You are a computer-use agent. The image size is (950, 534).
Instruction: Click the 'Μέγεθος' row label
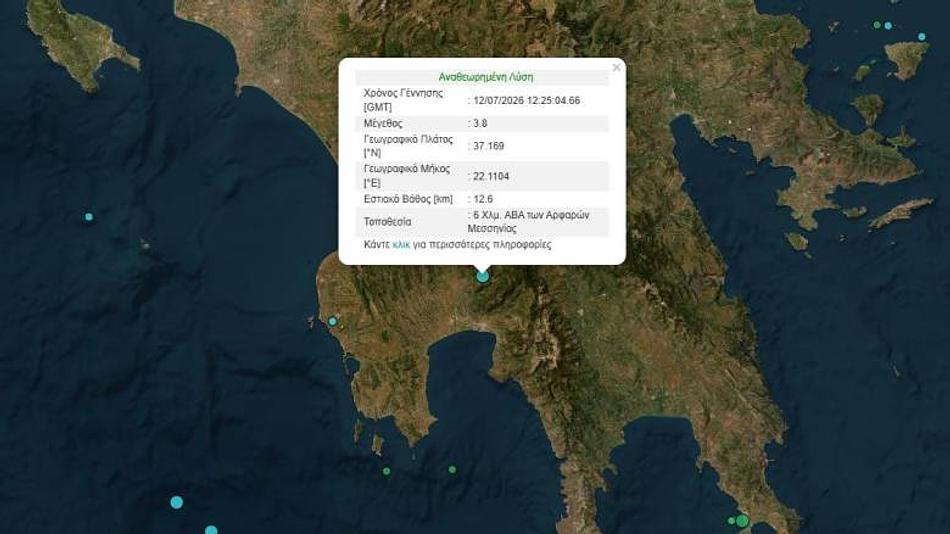tap(383, 123)
